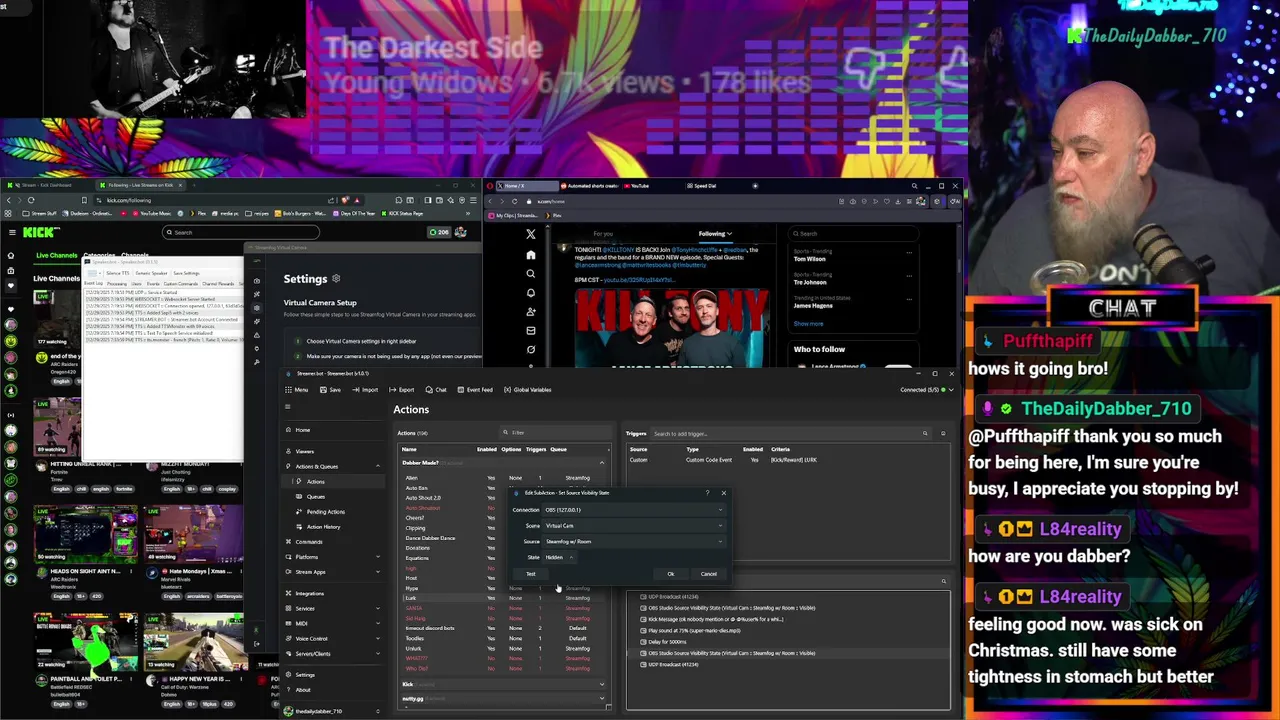Collapse Actions & Queues section

332,466
